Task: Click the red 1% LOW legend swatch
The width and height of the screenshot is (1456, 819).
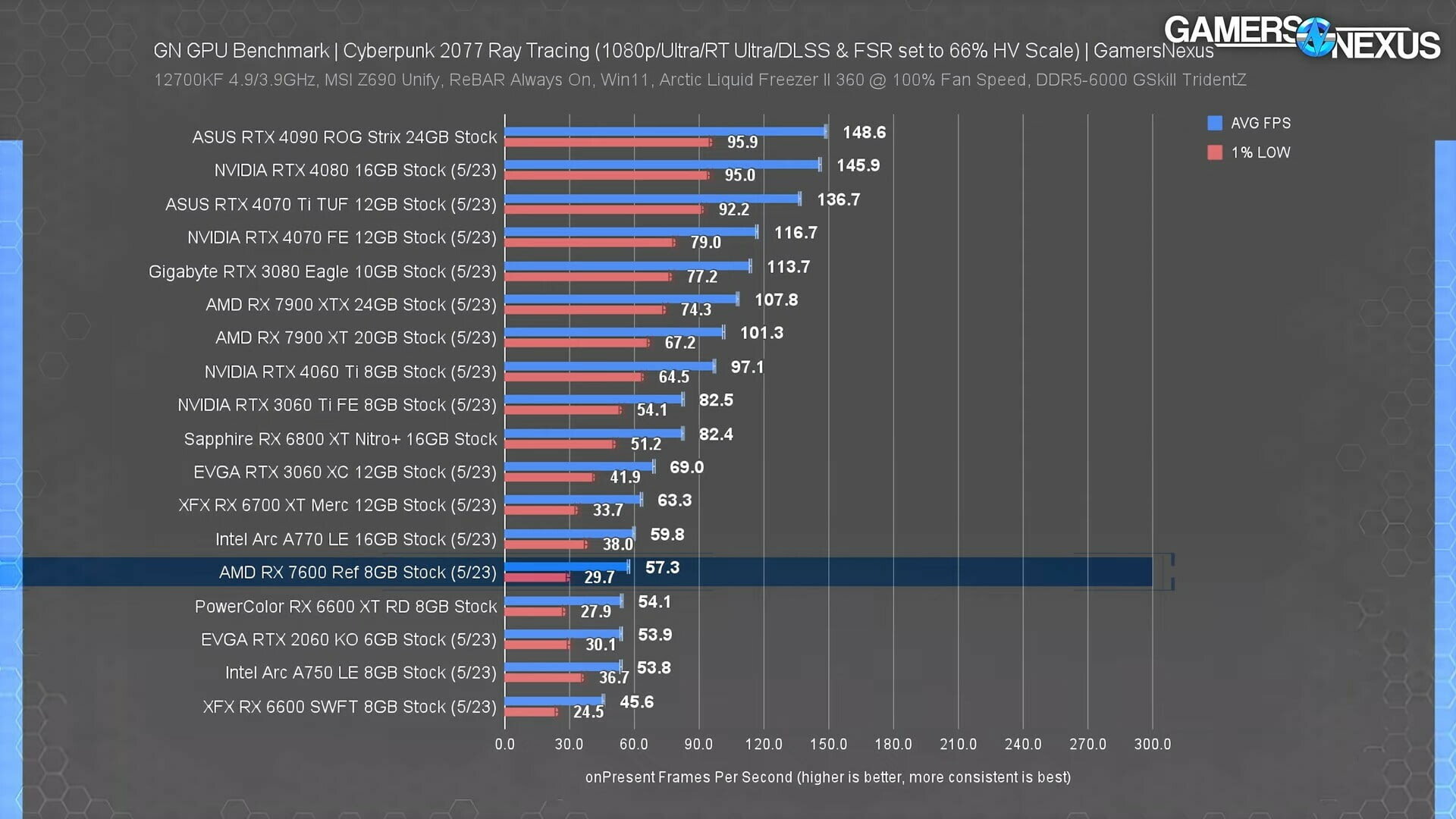Action: coord(1214,152)
